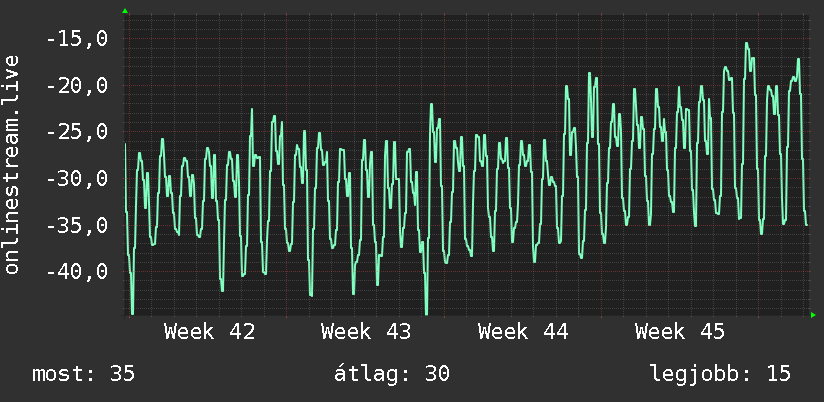The width and height of the screenshot is (824, 402).
Task: Click the sharp dip between weeks 43 and 44
Action: [x=426, y=313]
